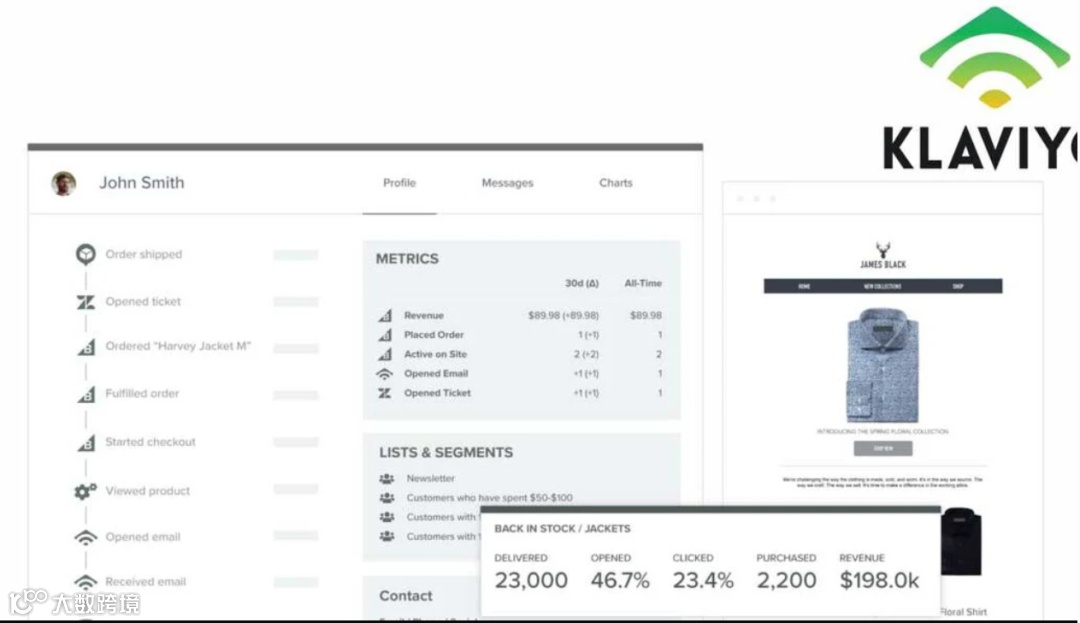This screenshot has height=623, width=1080.
Task: Click the Opened Email metric label
Action: click(x=436, y=373)
